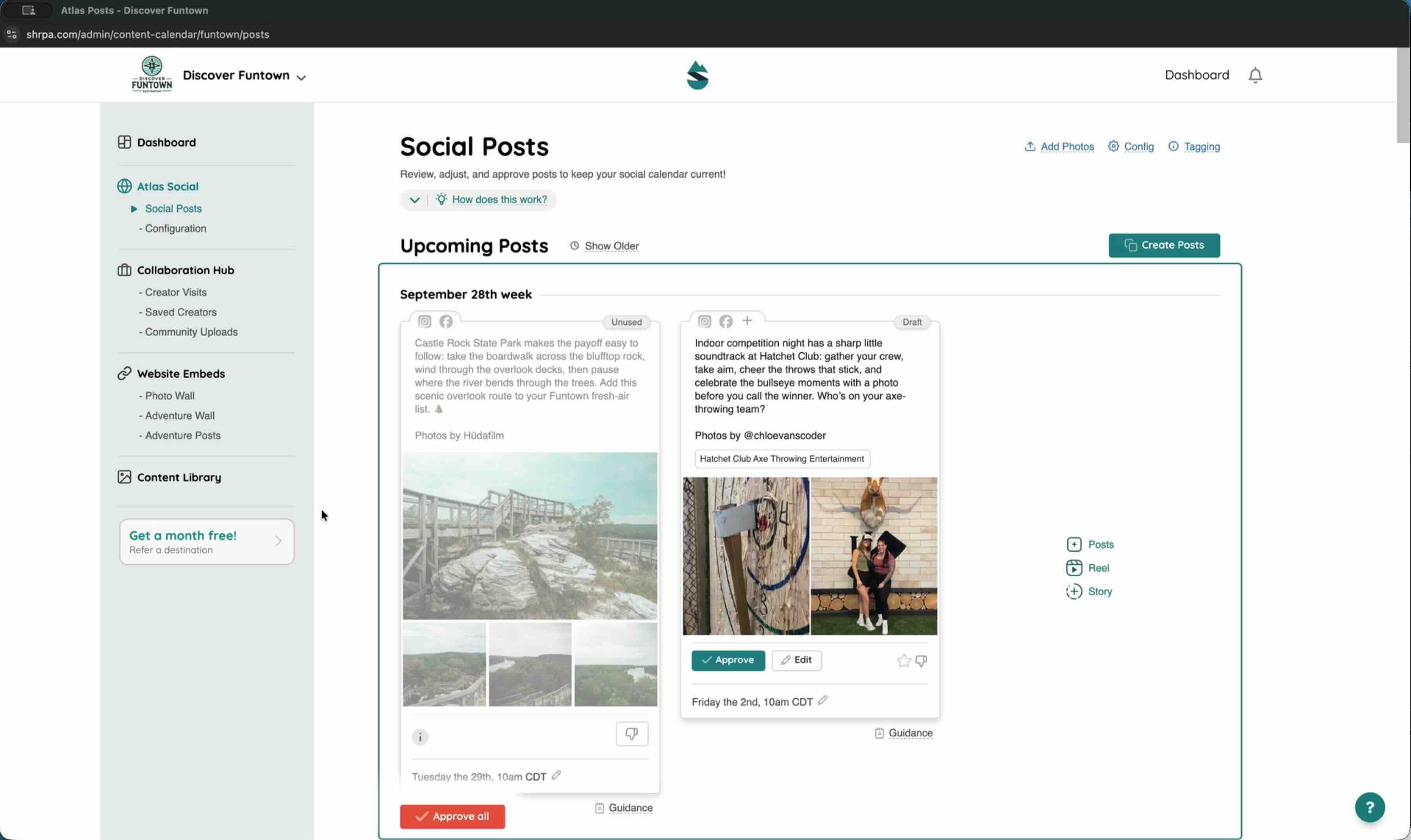Thumbs down the Castle Rock post

(632, 734)
